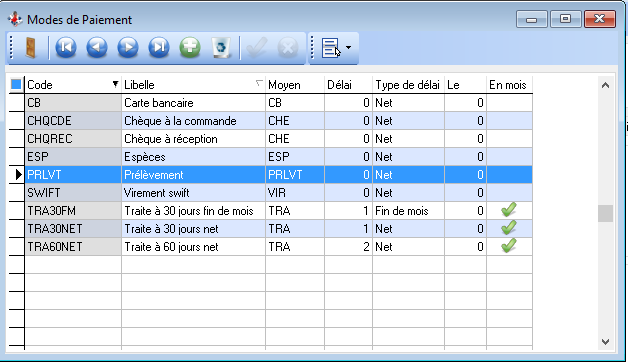
Task: Click the greyed cancel X icon
Action: click(x=288, y=48)
